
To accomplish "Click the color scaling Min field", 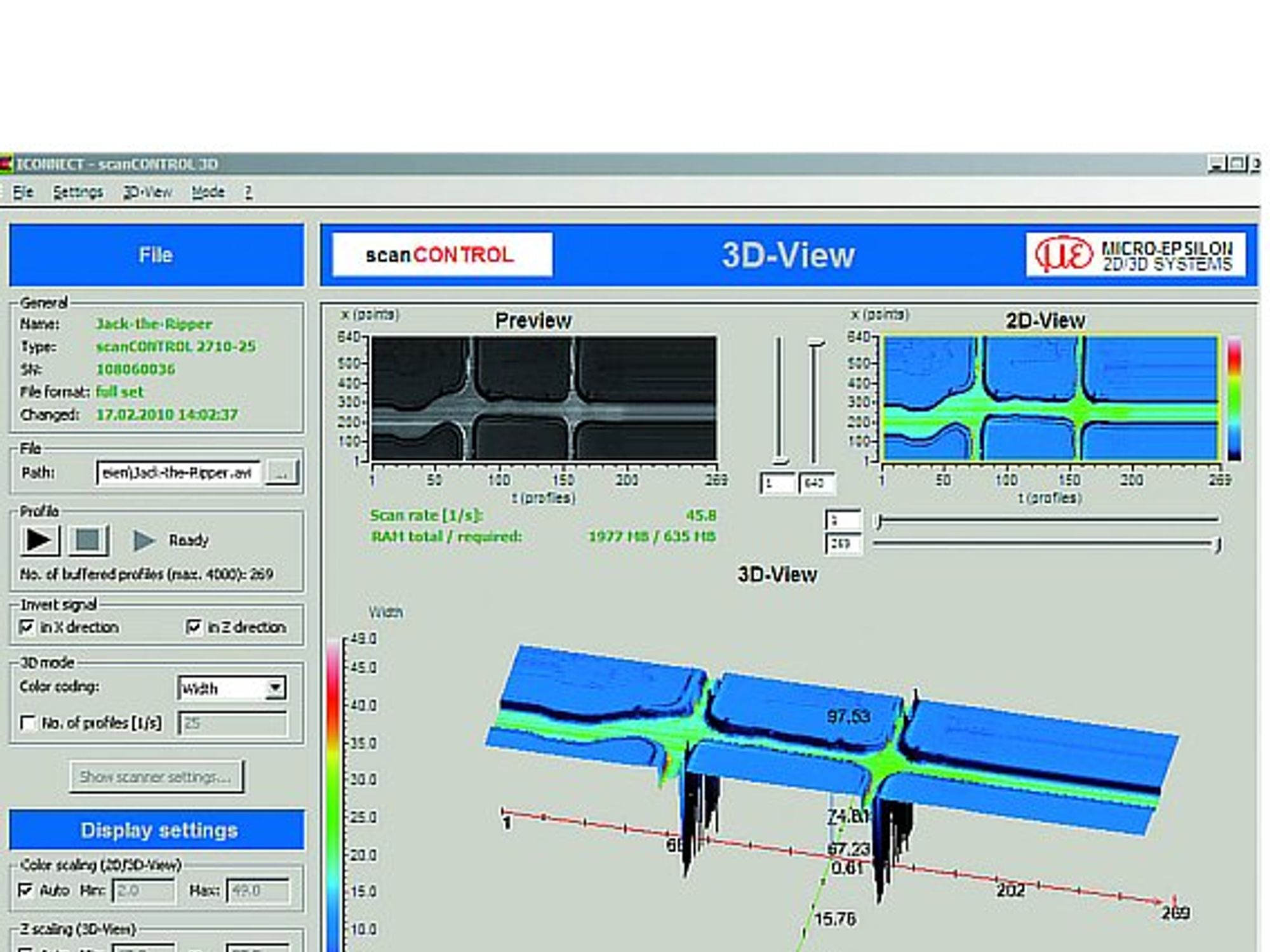I will click(144, 890).
